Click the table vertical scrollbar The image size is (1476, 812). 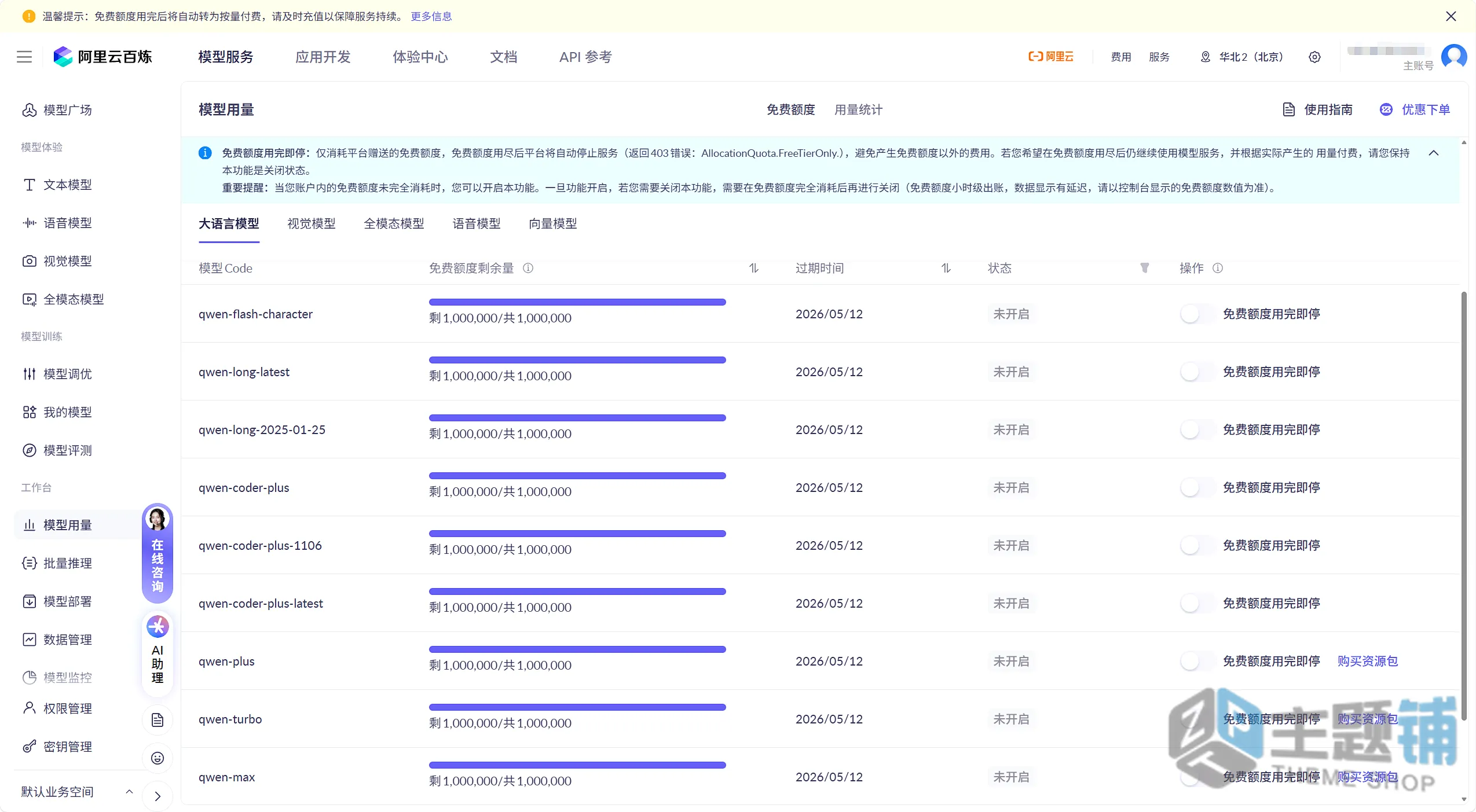[1464, 506]
